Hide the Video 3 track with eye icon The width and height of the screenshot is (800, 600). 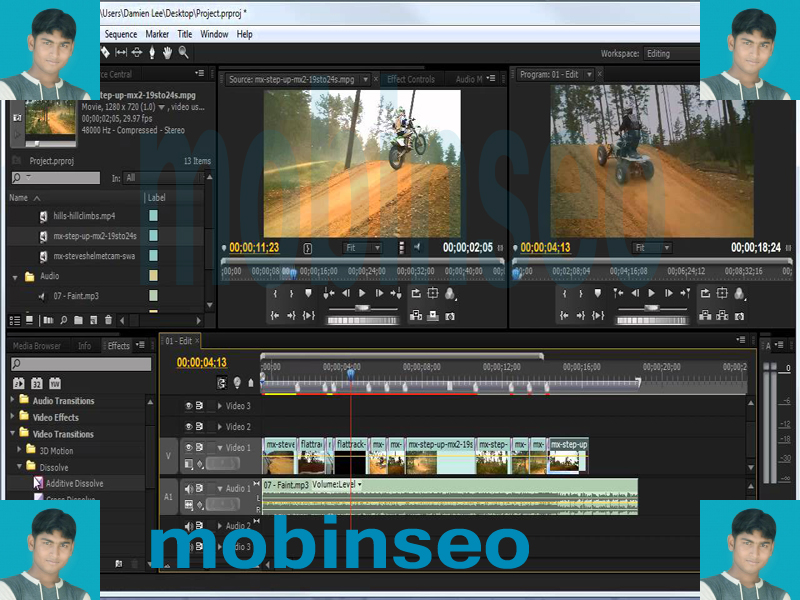coord(188,406)
